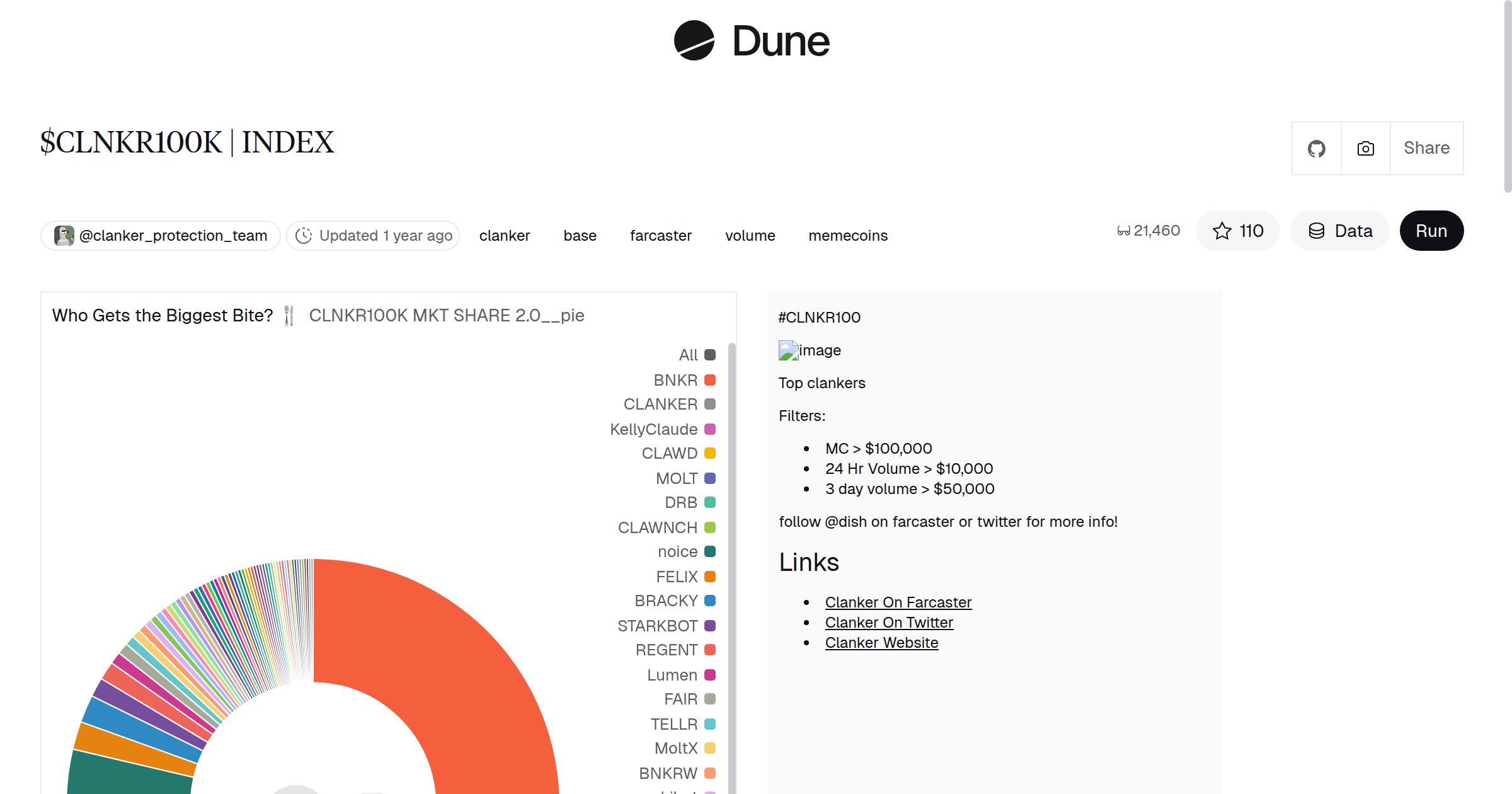Click the clock icon beside Updated 1 year ago
Viewport: 1512px width, 794px height.
(304, 236)
